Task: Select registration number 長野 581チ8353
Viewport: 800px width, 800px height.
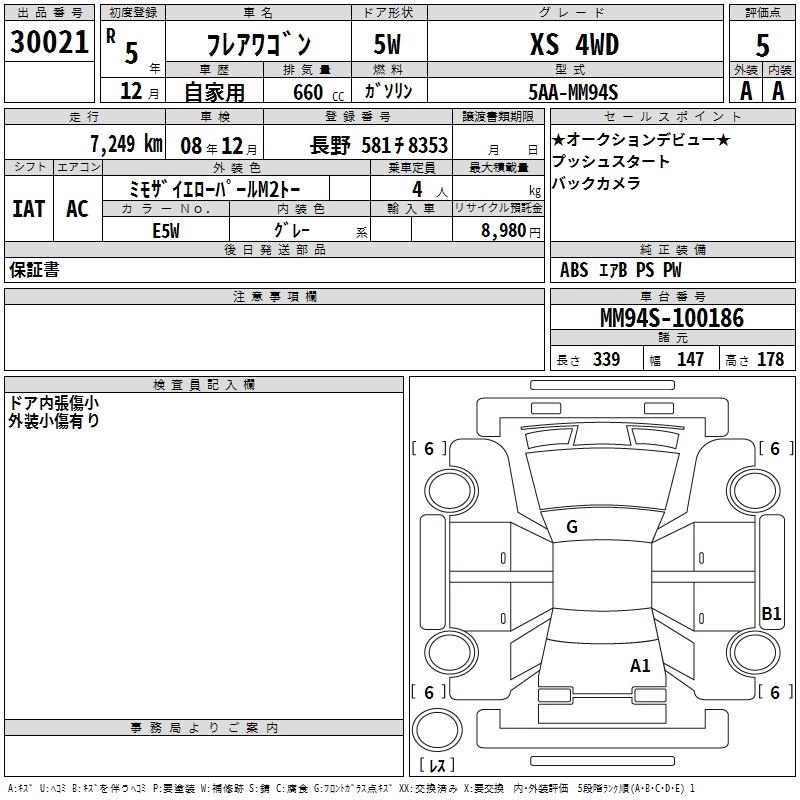Action: [379, 145]
